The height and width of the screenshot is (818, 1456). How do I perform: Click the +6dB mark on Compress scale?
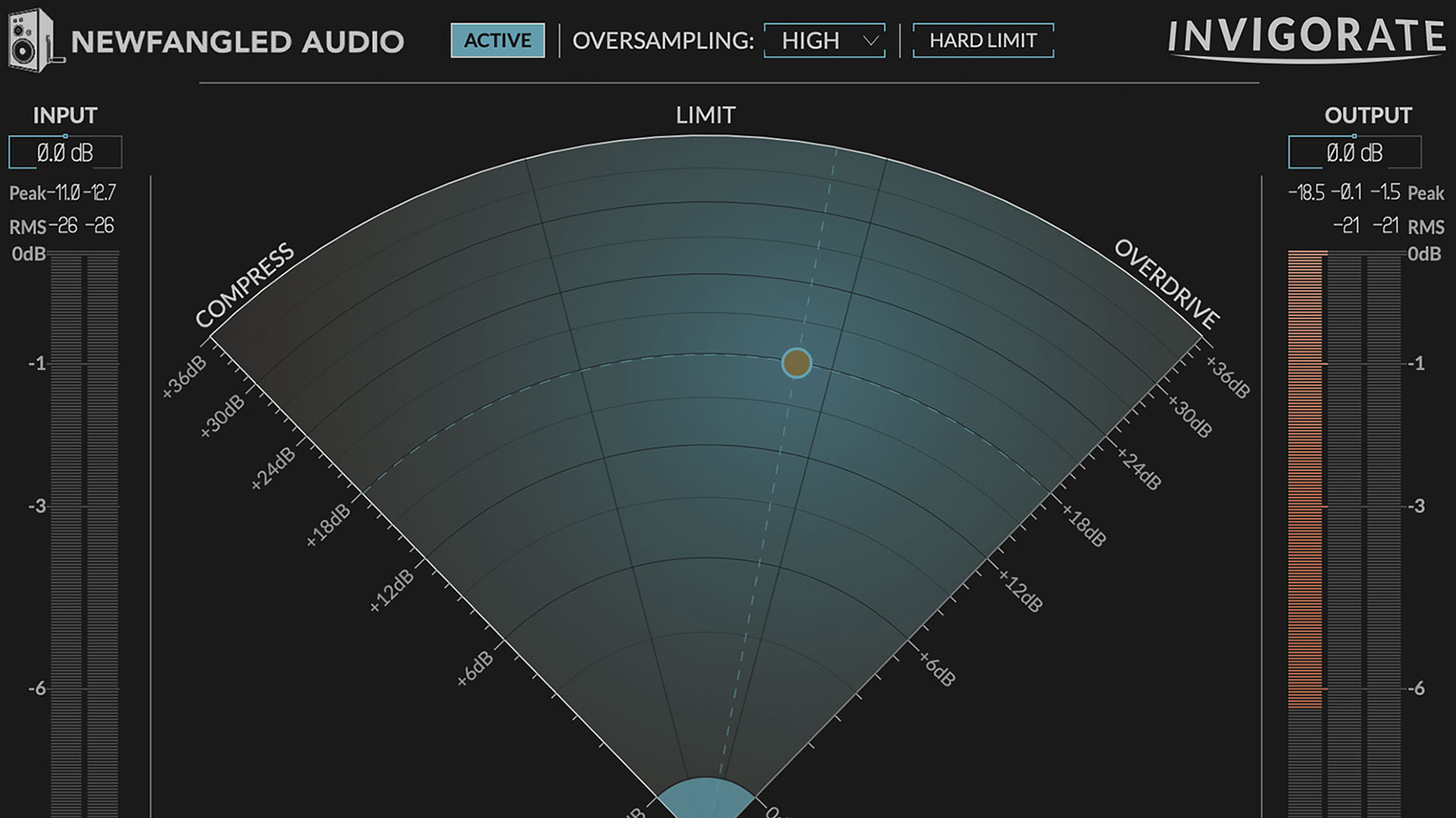pyautogui.click(x=475, y=668)
